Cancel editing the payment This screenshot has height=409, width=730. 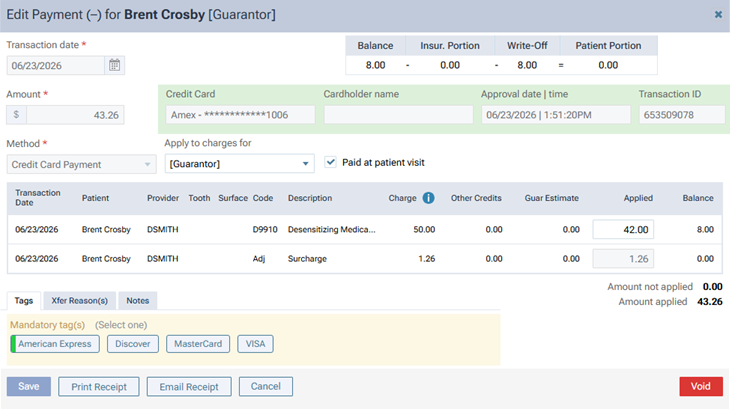[x=266, y=386]
